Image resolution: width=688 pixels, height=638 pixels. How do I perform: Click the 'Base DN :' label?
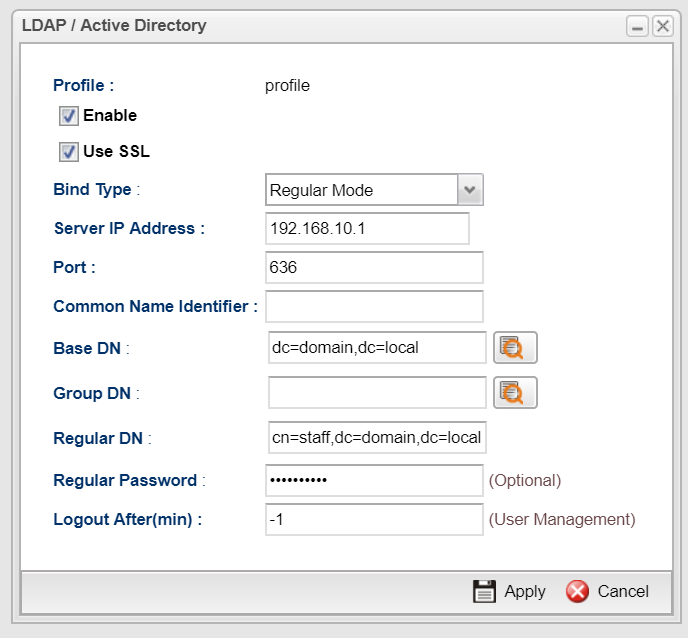point(91,348)
